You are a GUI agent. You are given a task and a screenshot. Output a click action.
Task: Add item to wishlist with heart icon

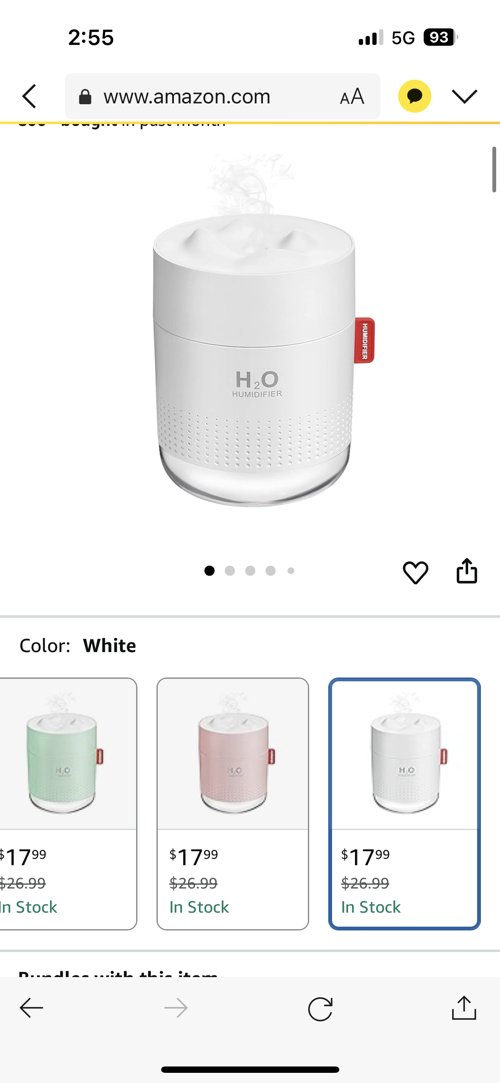click(415, 572)
